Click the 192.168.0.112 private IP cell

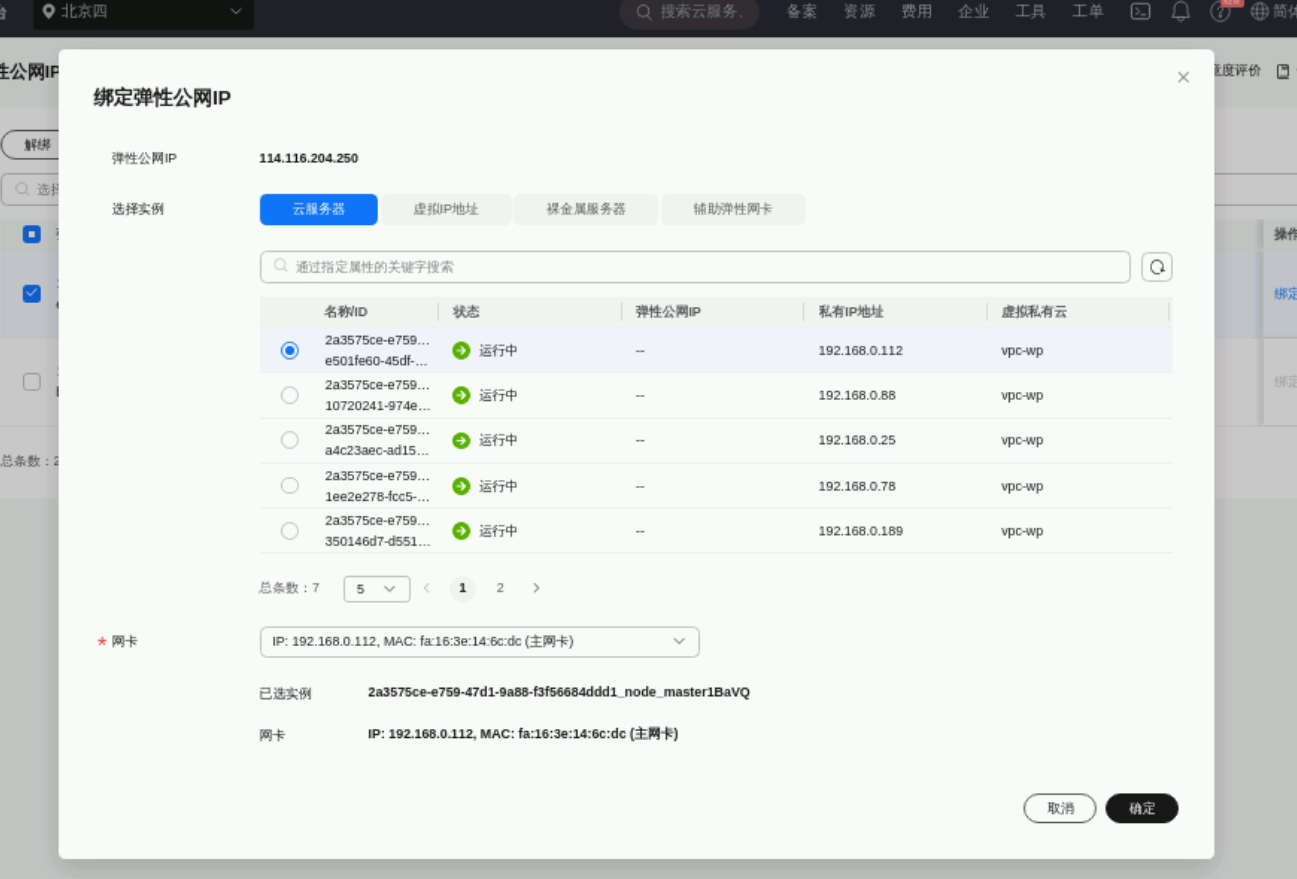tap(860, 351)
